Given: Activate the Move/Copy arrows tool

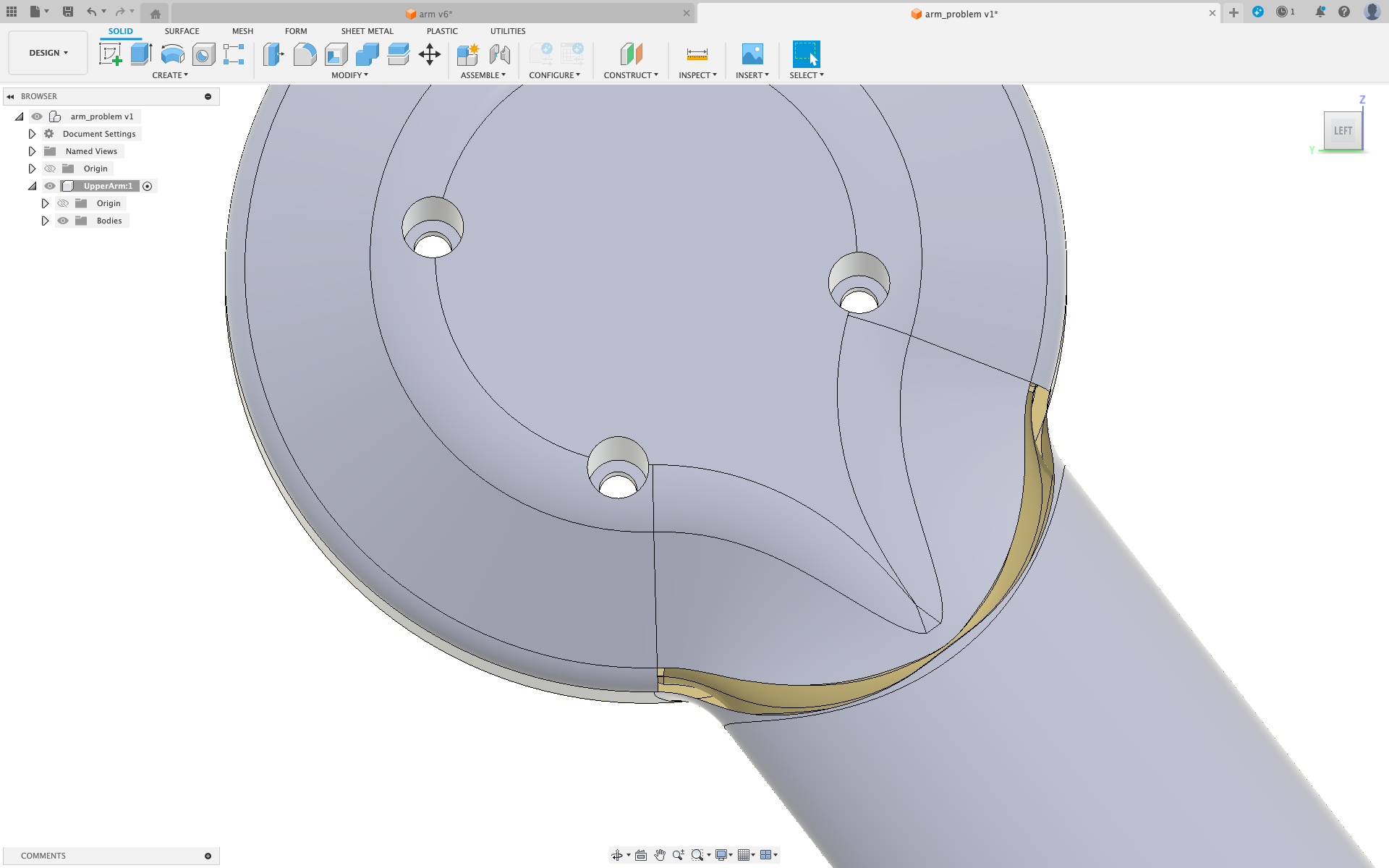Looking at the screenshot, I should [x=430, y=54].
